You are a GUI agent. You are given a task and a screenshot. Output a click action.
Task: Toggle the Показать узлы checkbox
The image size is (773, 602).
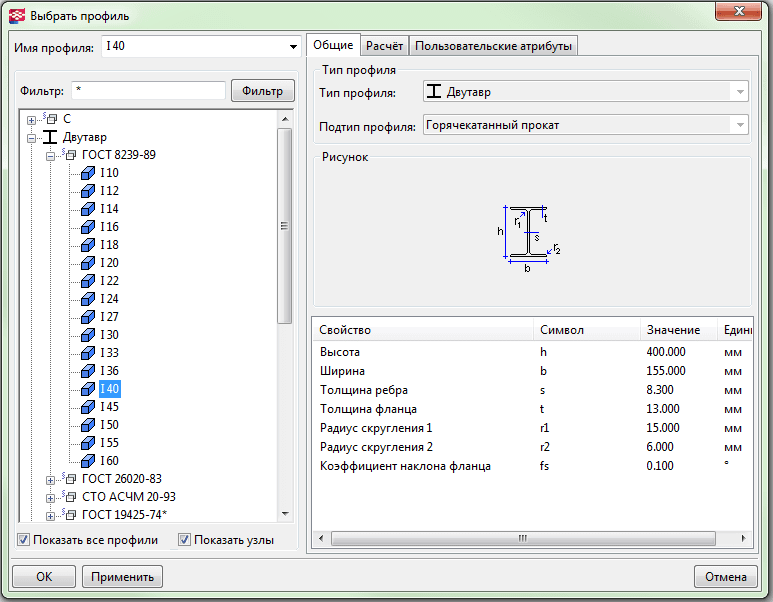point(184,541)
